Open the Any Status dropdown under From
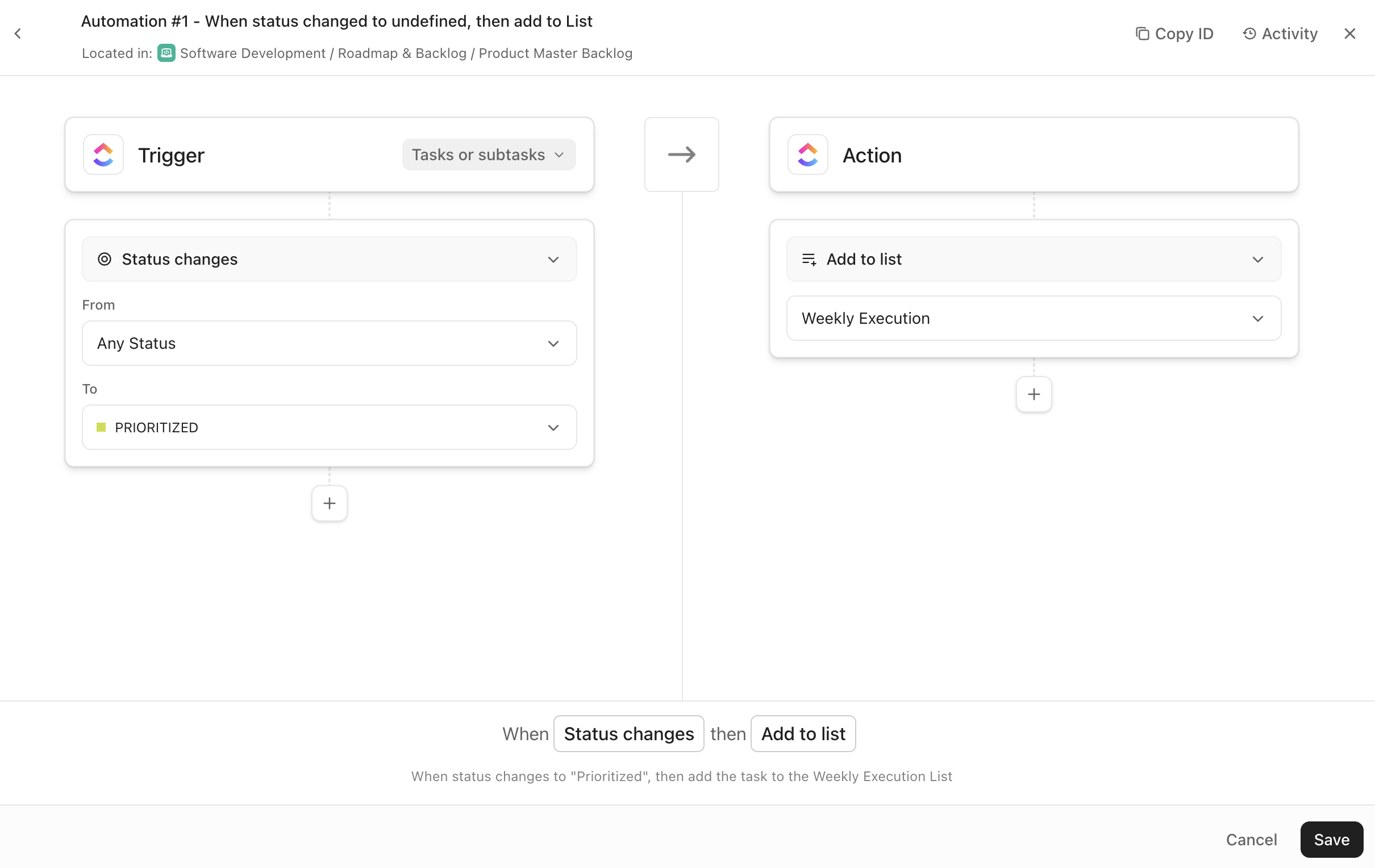Viewport: 1375px width, 868px height. [x=329, y=343]
